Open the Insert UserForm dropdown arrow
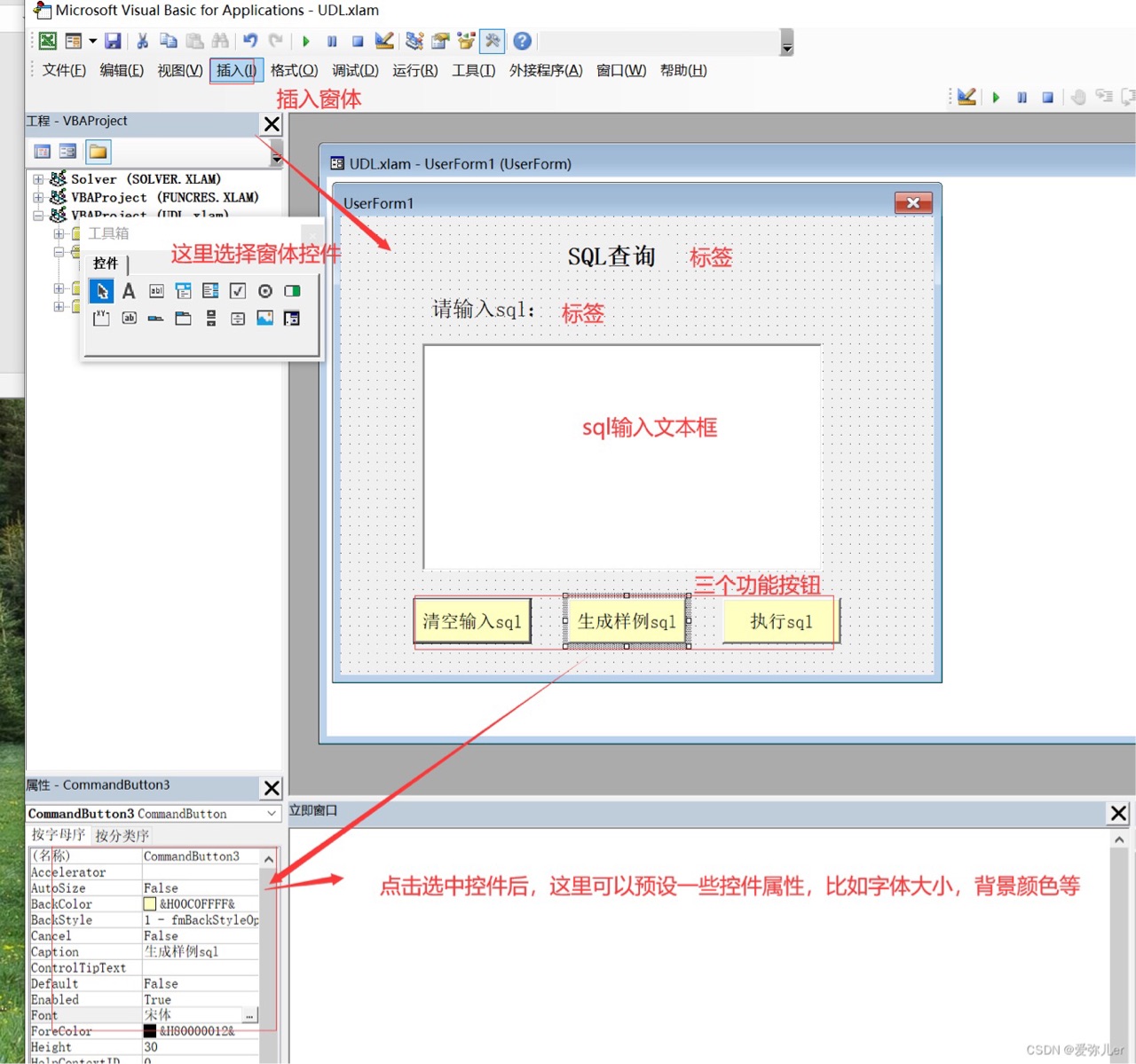 pos(92,41)
